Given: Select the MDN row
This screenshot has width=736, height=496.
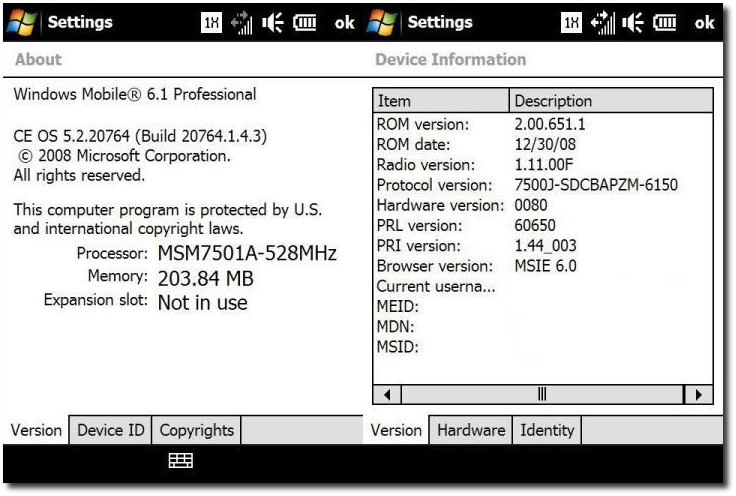Looking at the screenshot, I should [x=543, y=327].
